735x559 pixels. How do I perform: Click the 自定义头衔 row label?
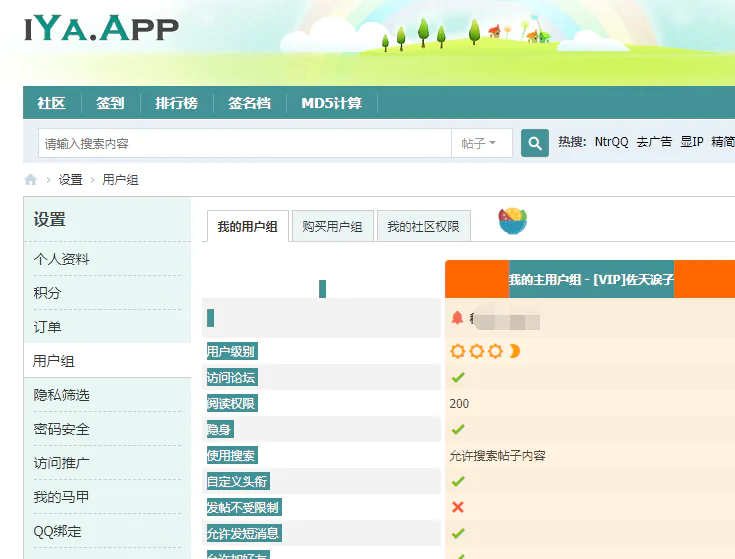click(x=238, y=481)
